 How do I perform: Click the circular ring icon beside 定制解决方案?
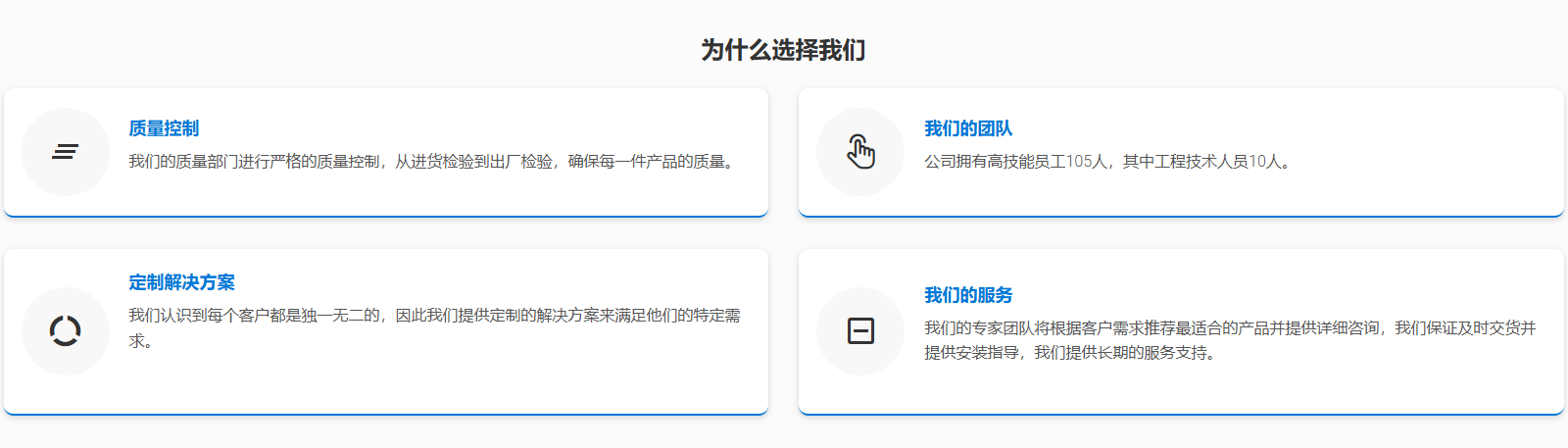click(x=66, y=331)
